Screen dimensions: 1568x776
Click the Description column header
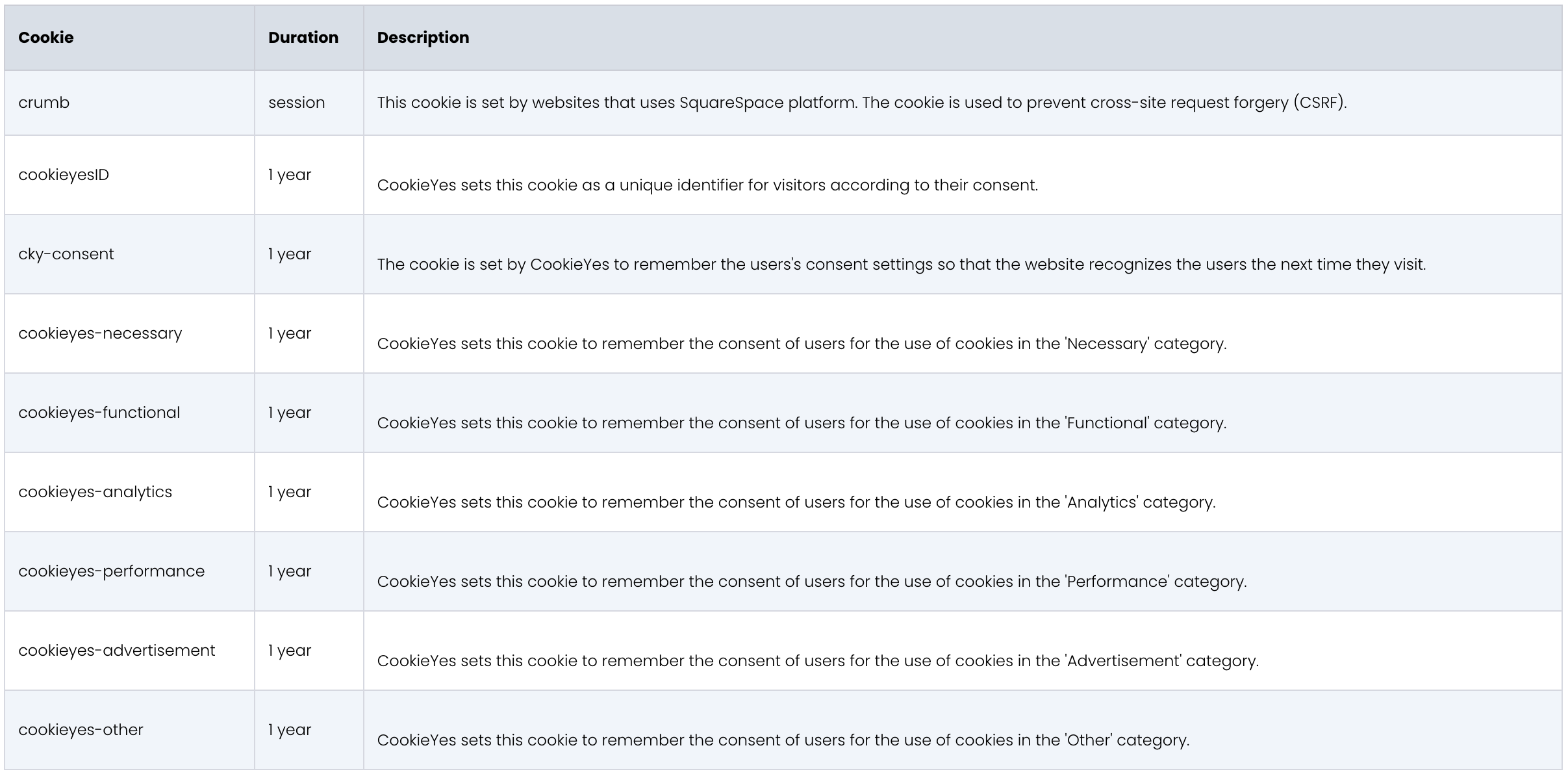pos(423,38)
